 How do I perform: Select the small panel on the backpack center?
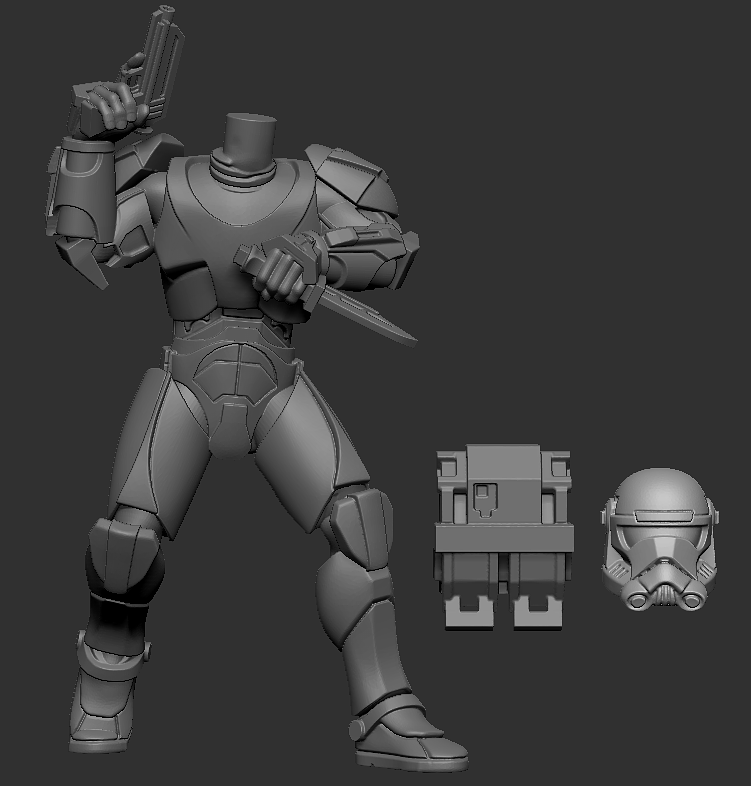pyautogui.click(x=485, y=496)
